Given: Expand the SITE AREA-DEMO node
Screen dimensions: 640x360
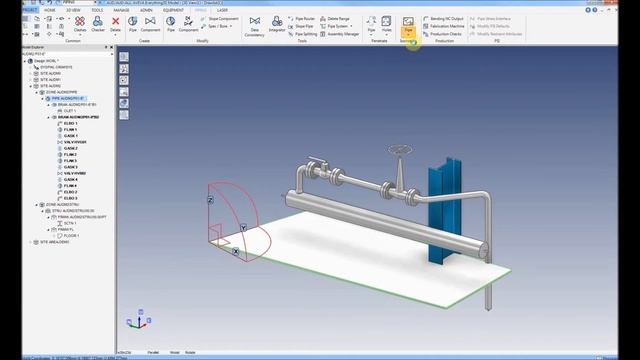Looking at the screenshot, I should [x=31, y=242].
